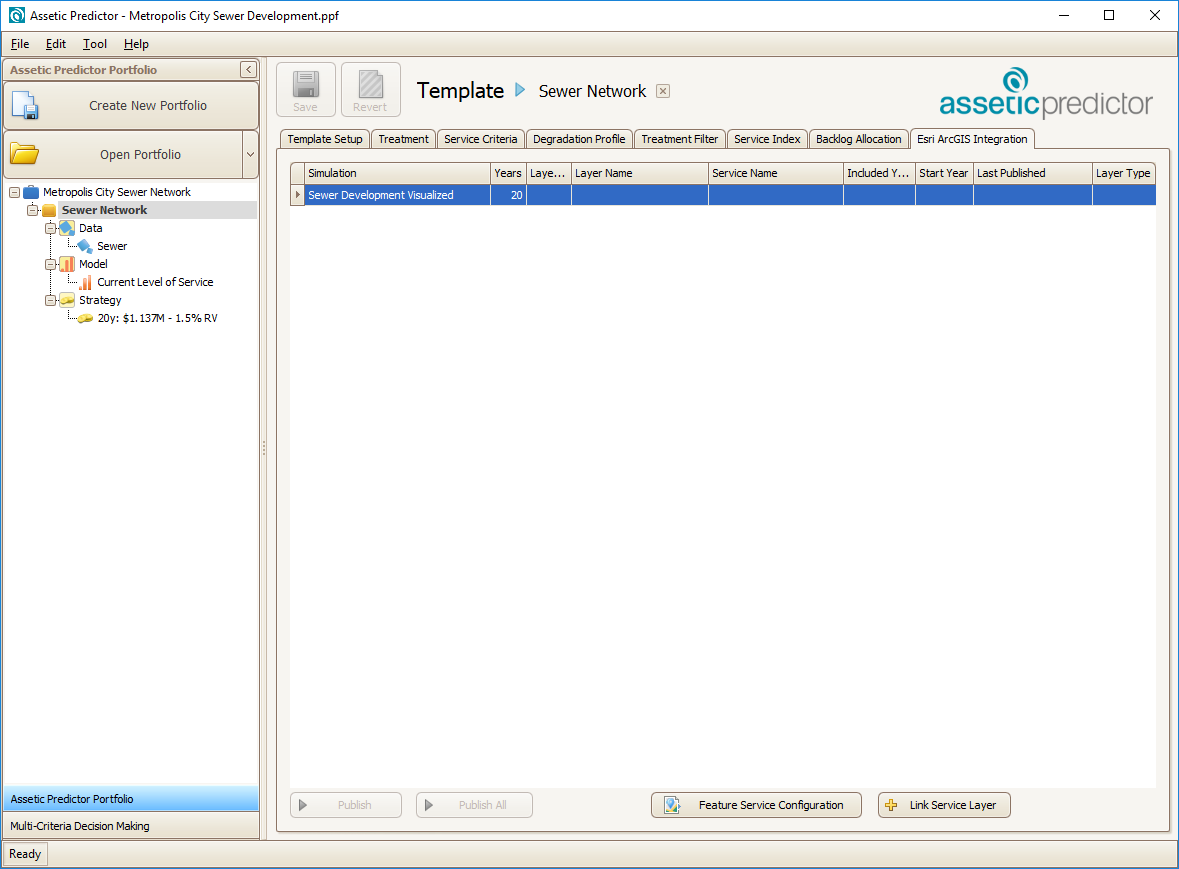Switch to Multi-Criteria Decision Making pane

(131, 826)
